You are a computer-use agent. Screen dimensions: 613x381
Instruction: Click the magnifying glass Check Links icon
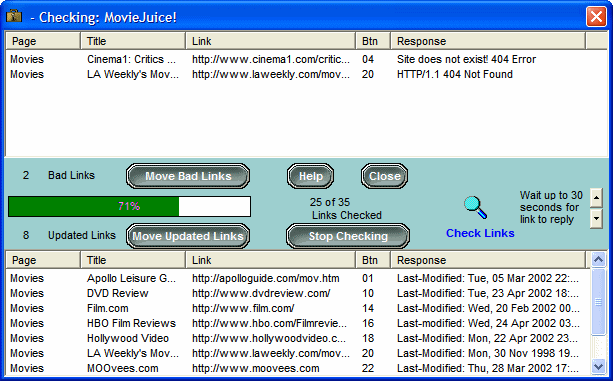point(476,207)
